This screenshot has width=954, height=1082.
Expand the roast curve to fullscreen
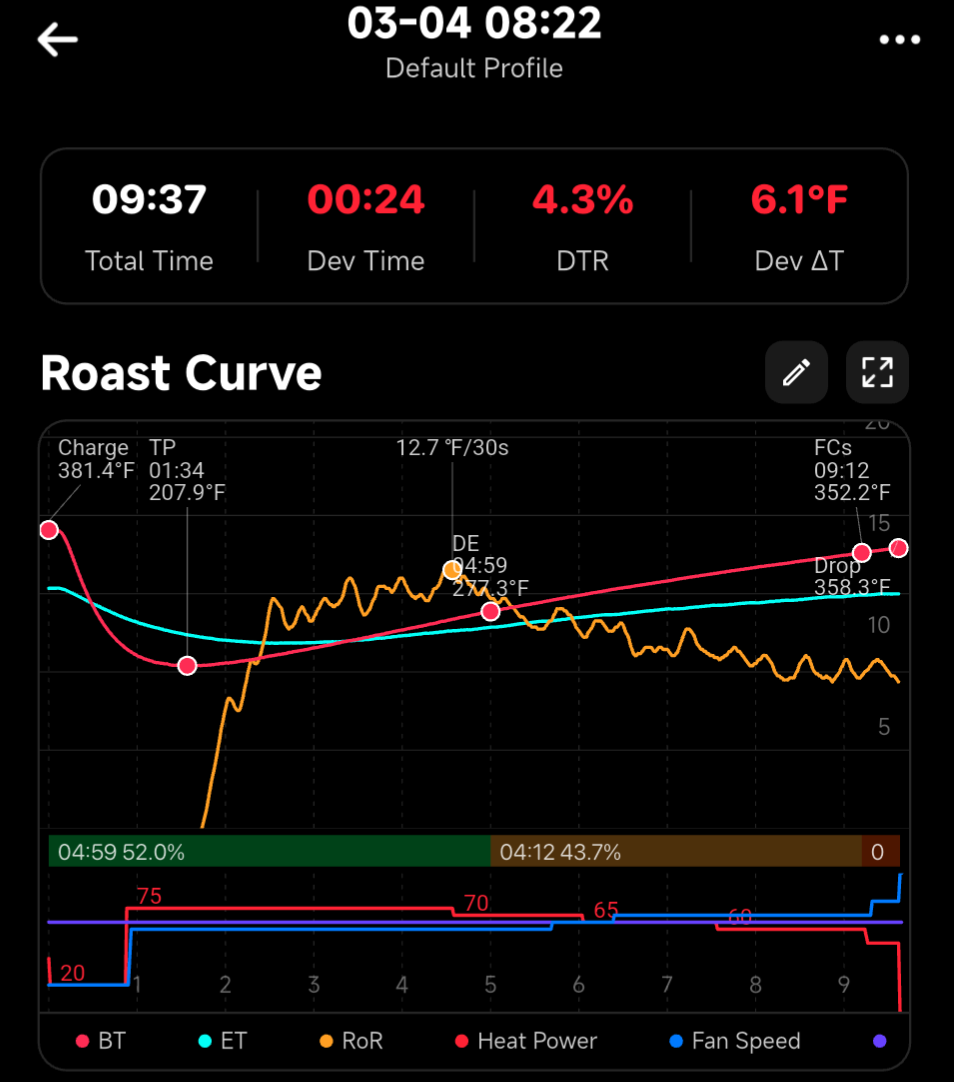[877, 372]
